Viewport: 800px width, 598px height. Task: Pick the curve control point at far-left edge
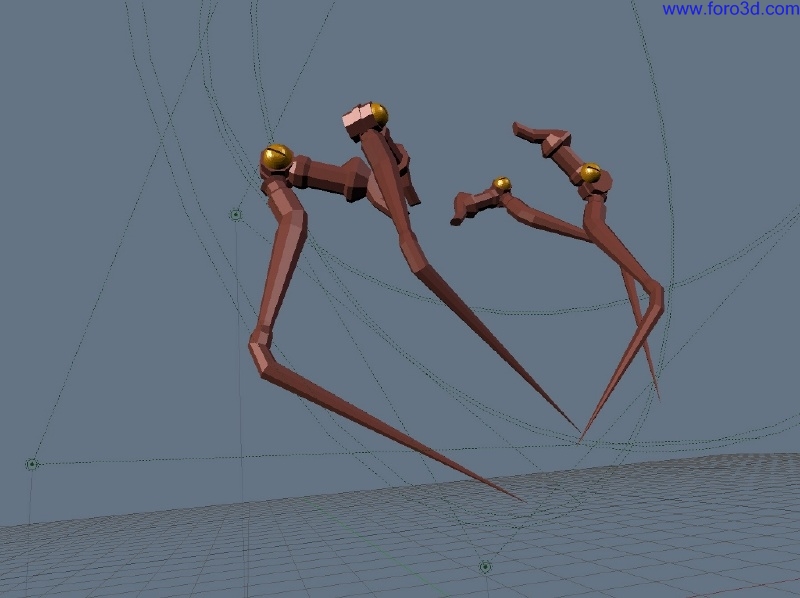32,464
